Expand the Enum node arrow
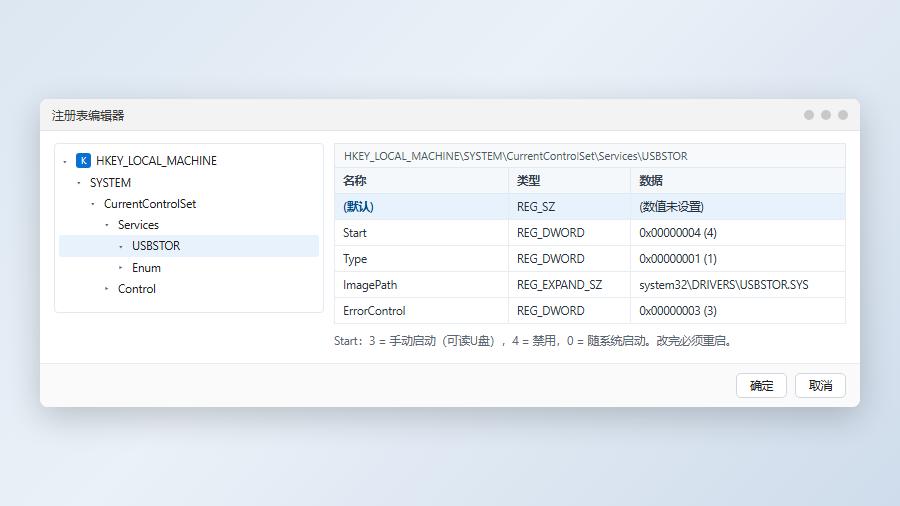The width and height of the screenshot is (900, 506). (x=121, y=268)
